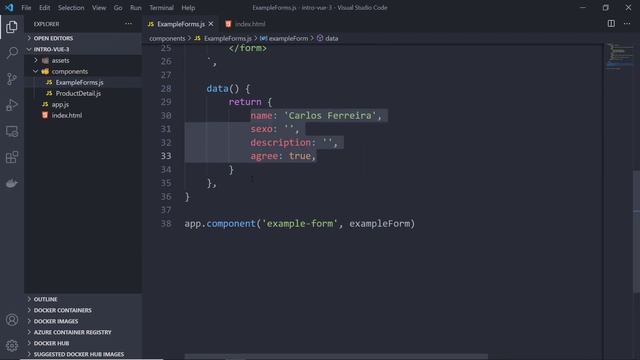This screenshot has height=360, width=640.
Task: Open Extensions view icon
Action: (x=12, y=157)
